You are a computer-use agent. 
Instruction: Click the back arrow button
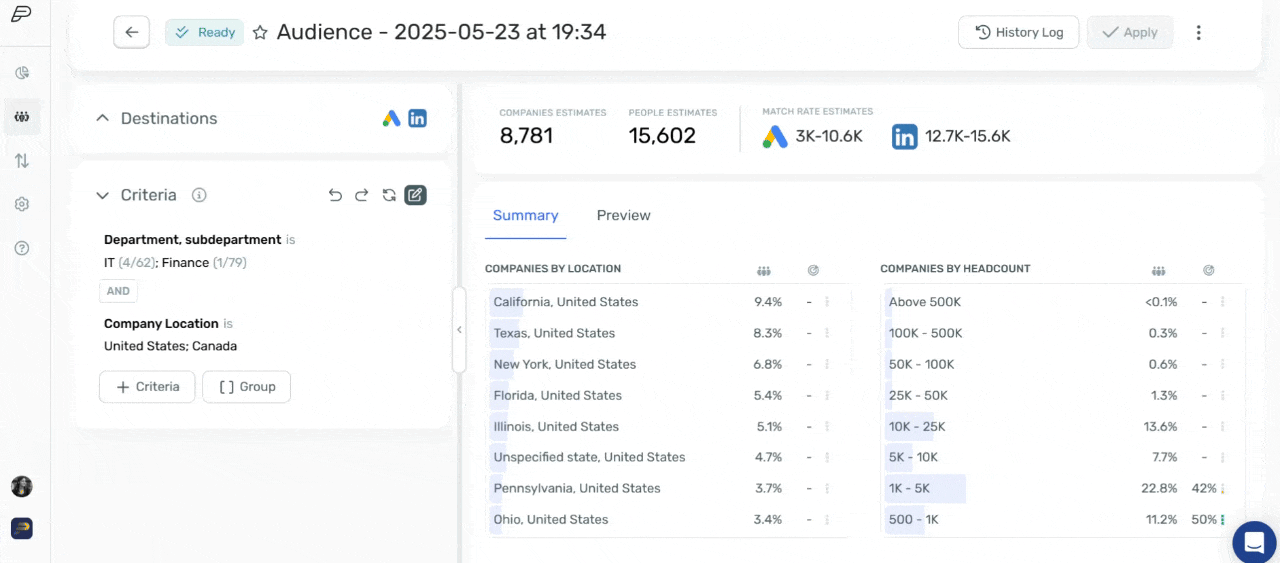pyautogui.click(x=131, y=32)
